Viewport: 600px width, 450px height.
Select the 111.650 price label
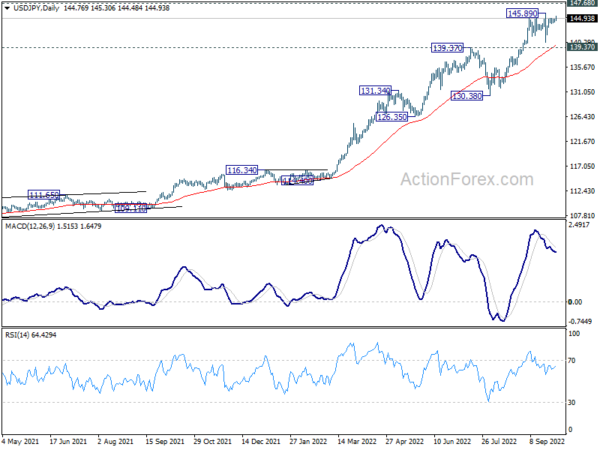pyautogui.click(x=44, y=195)
